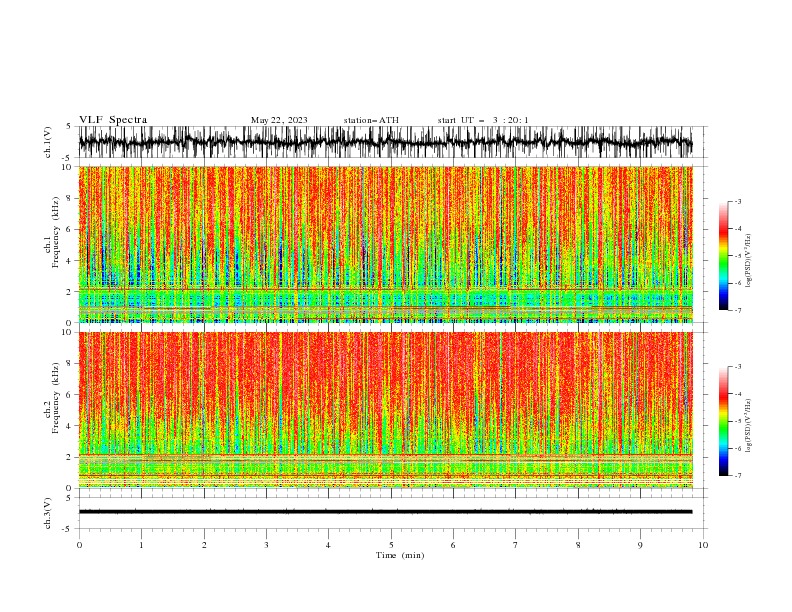Select the date label "May 22, 2023"

pos(279,120)
